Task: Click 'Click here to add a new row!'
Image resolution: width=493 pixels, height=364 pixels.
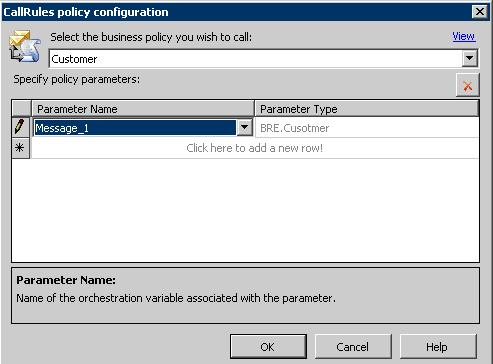Action: 254,148
